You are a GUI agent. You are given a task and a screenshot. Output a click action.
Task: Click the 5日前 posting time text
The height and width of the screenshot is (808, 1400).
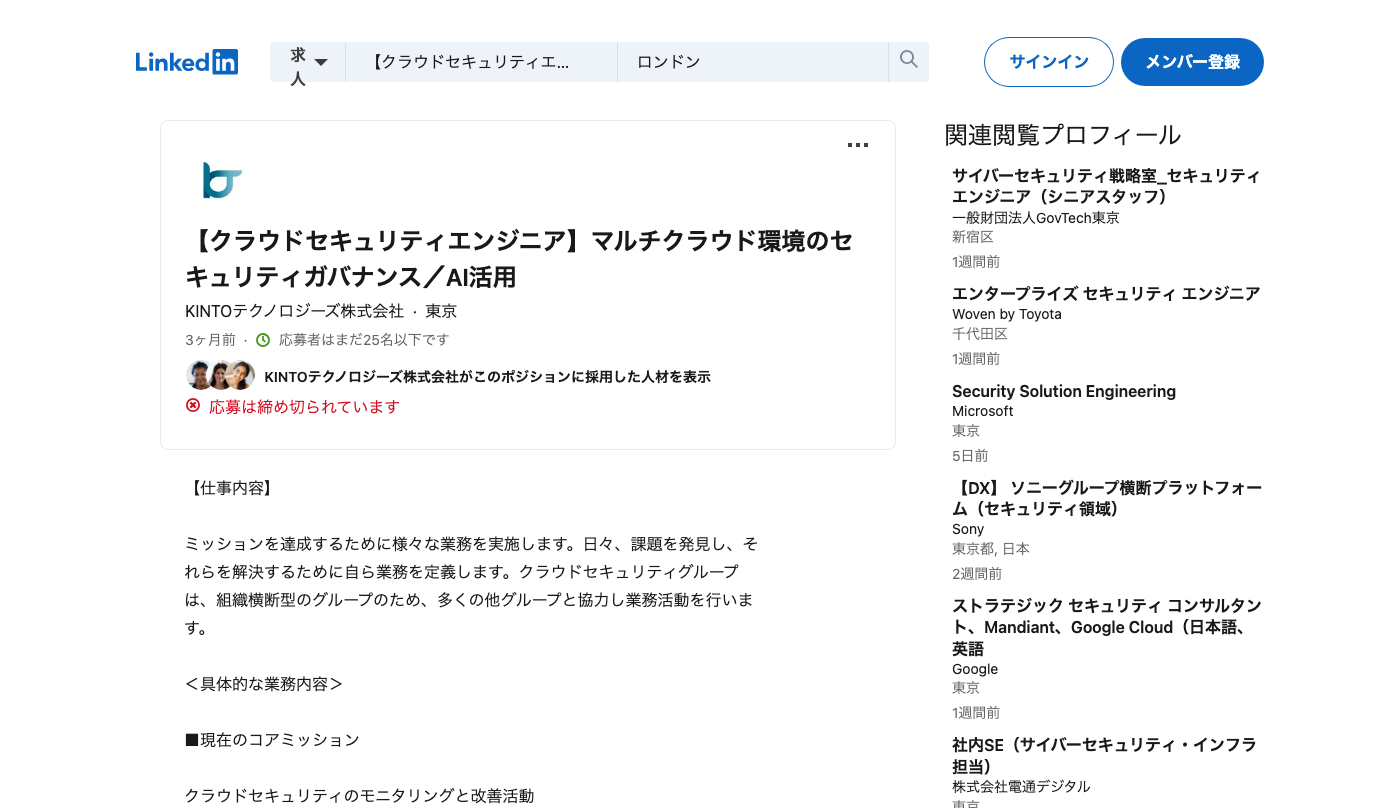[x=970, y=455]
